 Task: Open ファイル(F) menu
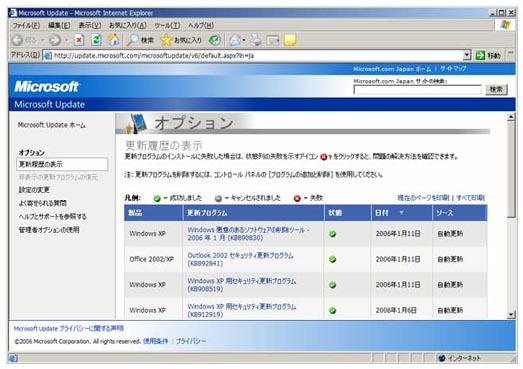[26, 25]
